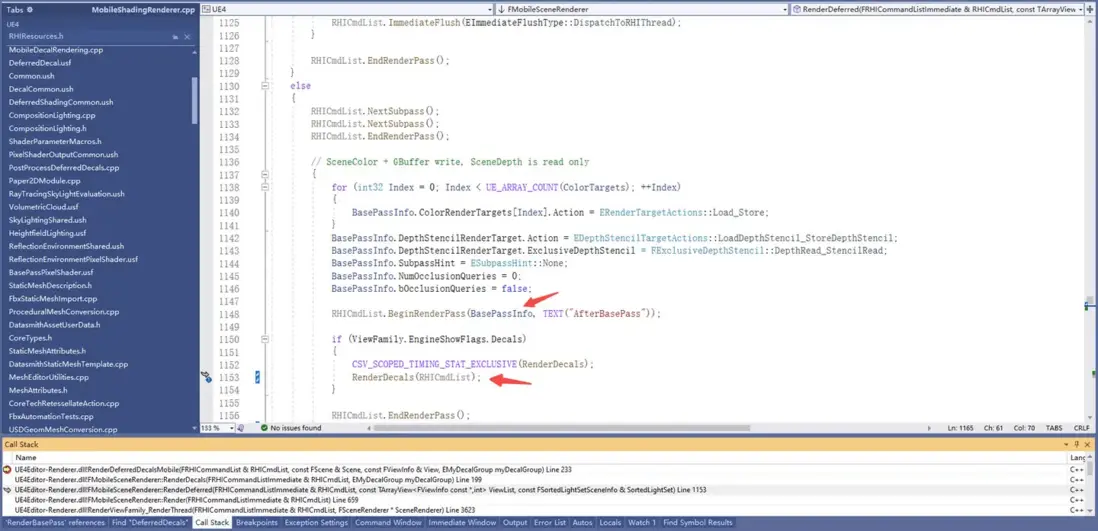1098x531 pixels.
Task: Open the Immediate Window tab
Action: click(462, 523)
